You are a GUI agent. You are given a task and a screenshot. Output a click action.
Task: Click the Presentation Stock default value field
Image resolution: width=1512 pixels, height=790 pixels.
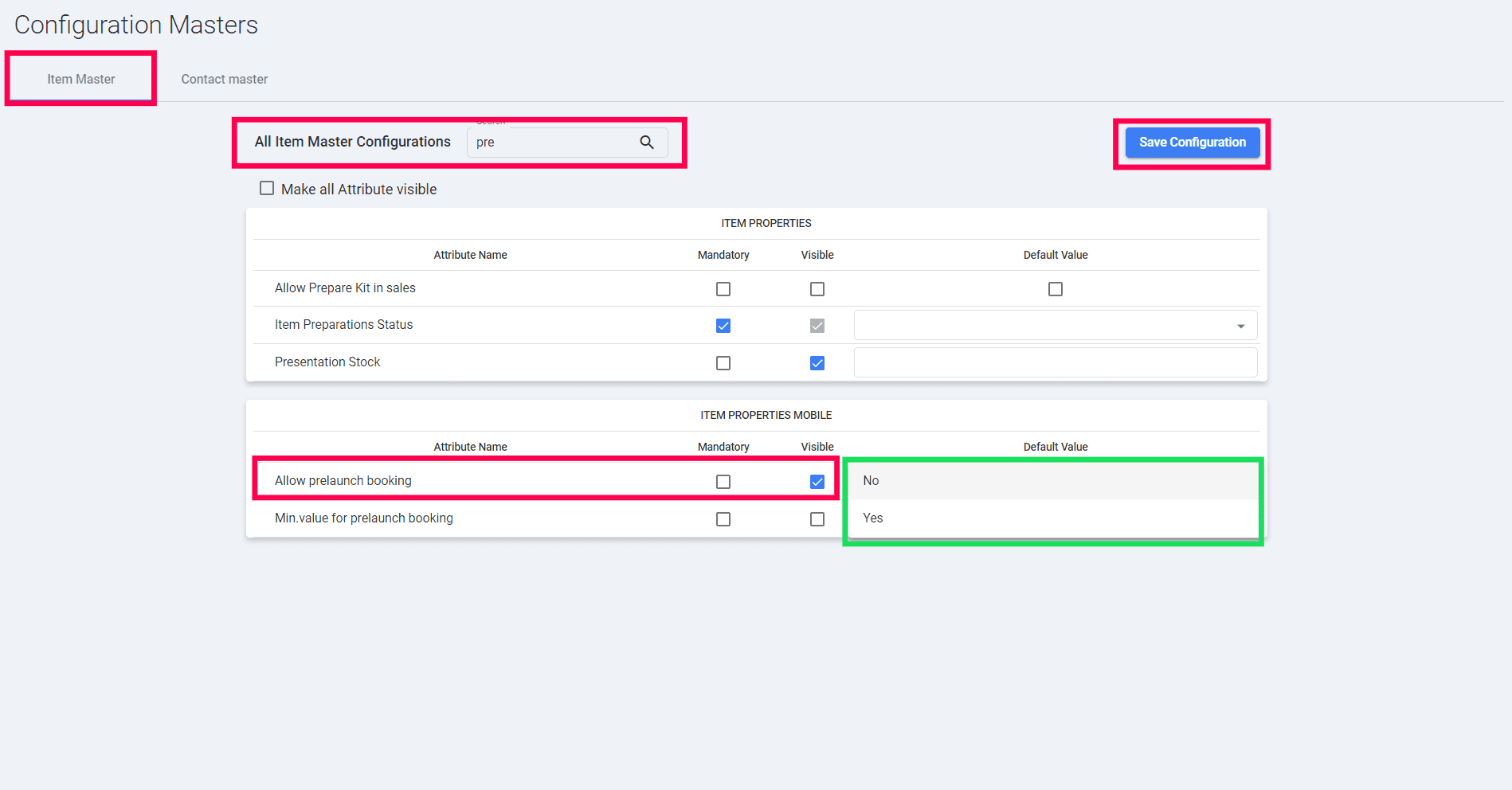1055,362
